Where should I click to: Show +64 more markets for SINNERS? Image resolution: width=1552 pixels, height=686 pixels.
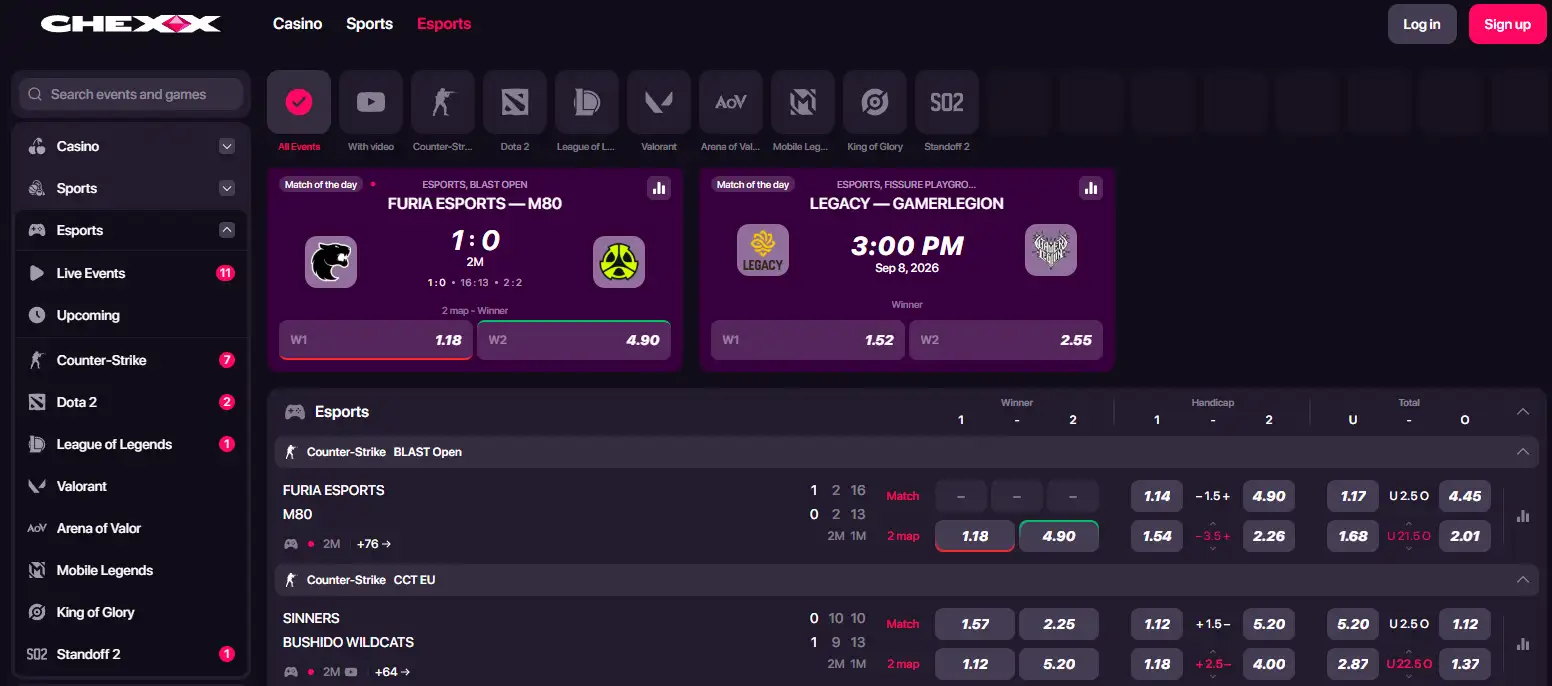click(392, 672)
